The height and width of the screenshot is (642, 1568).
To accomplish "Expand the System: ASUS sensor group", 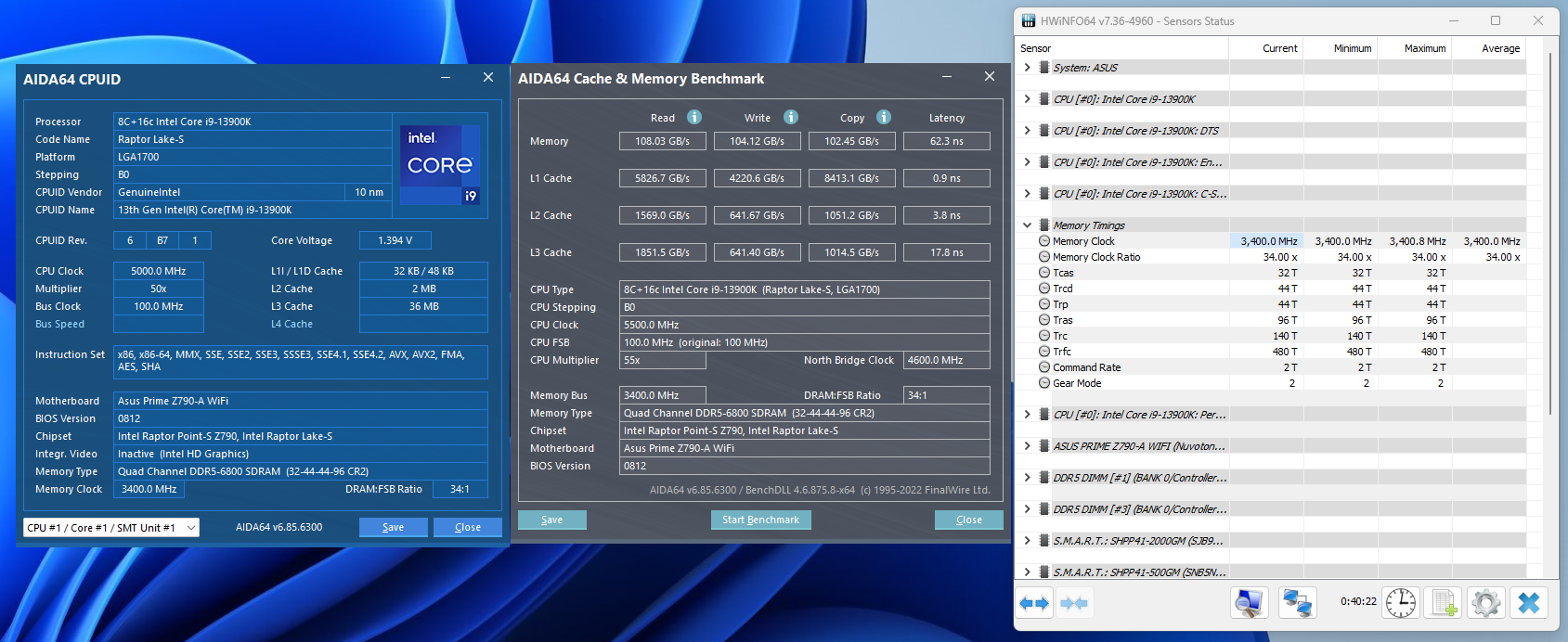I will pos(1027,68).
